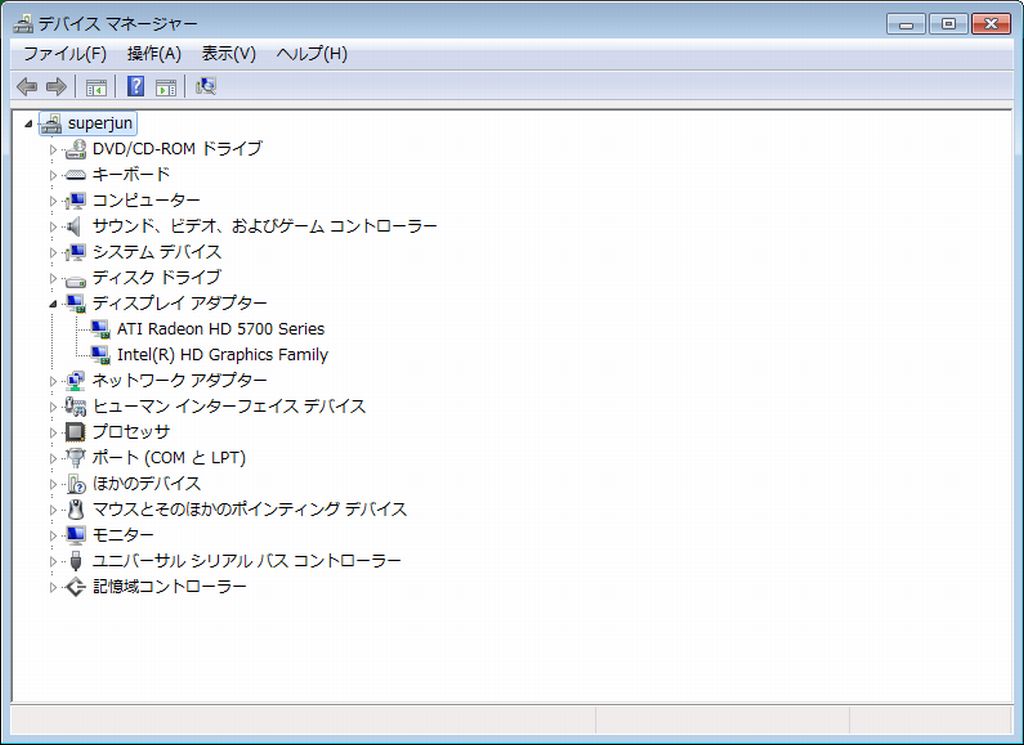Click the システム デバイス icon

coord(76,252)
